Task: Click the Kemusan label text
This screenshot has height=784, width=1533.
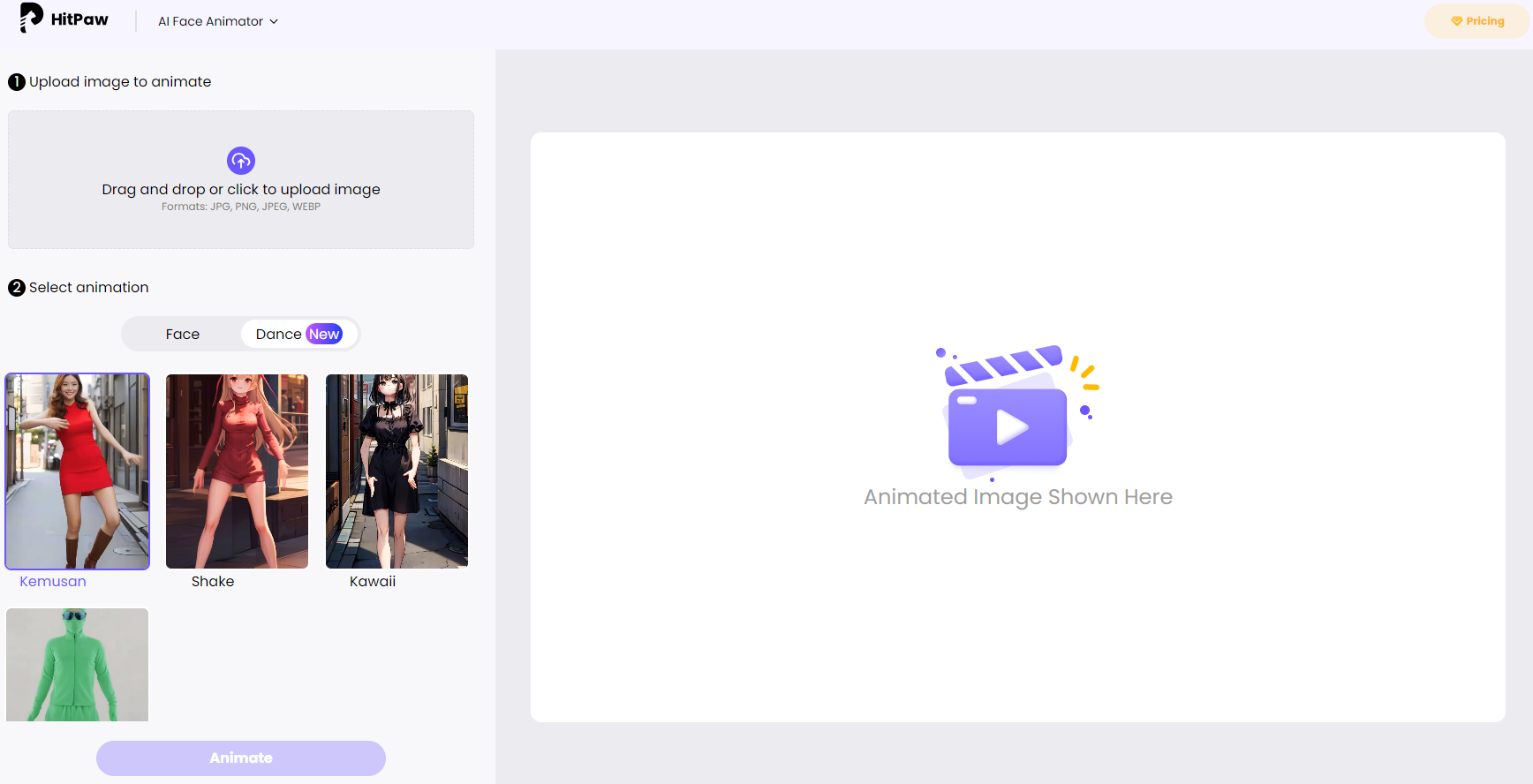Action: pos(53,581)
